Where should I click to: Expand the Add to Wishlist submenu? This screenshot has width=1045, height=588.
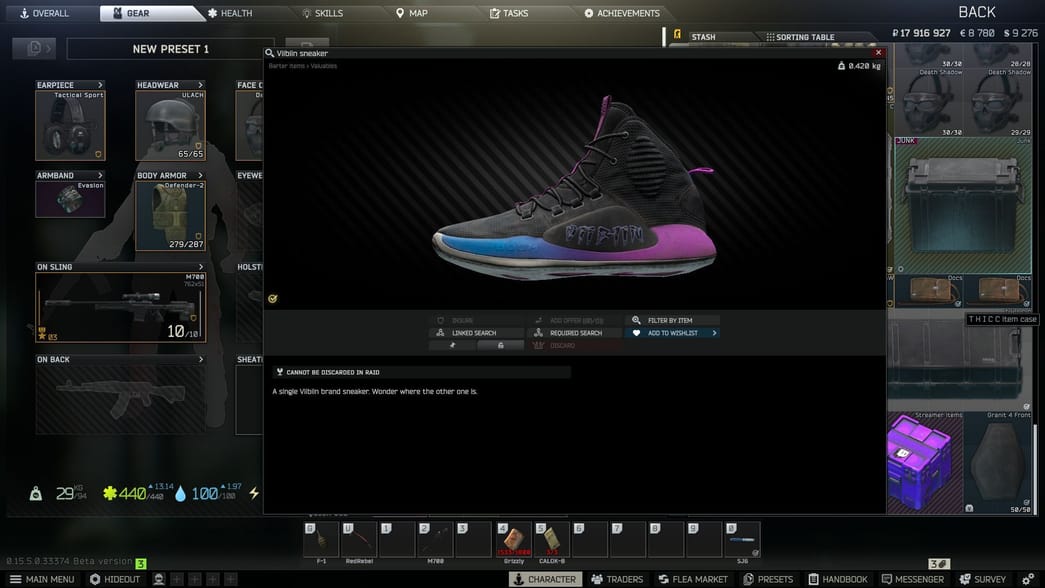pyautogui.click(x=714, y=333)
